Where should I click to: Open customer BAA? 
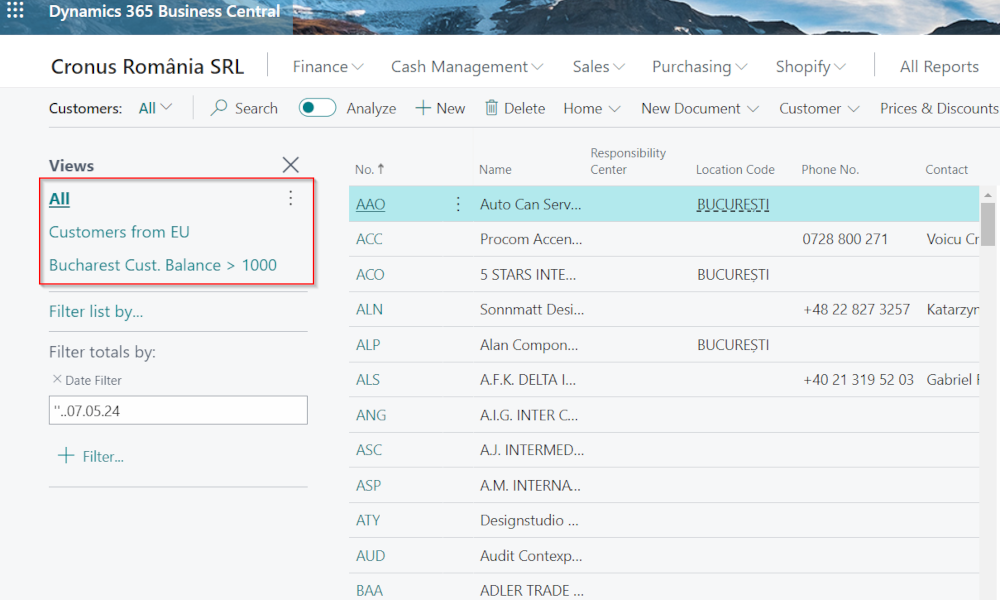[x=369, y=590]
